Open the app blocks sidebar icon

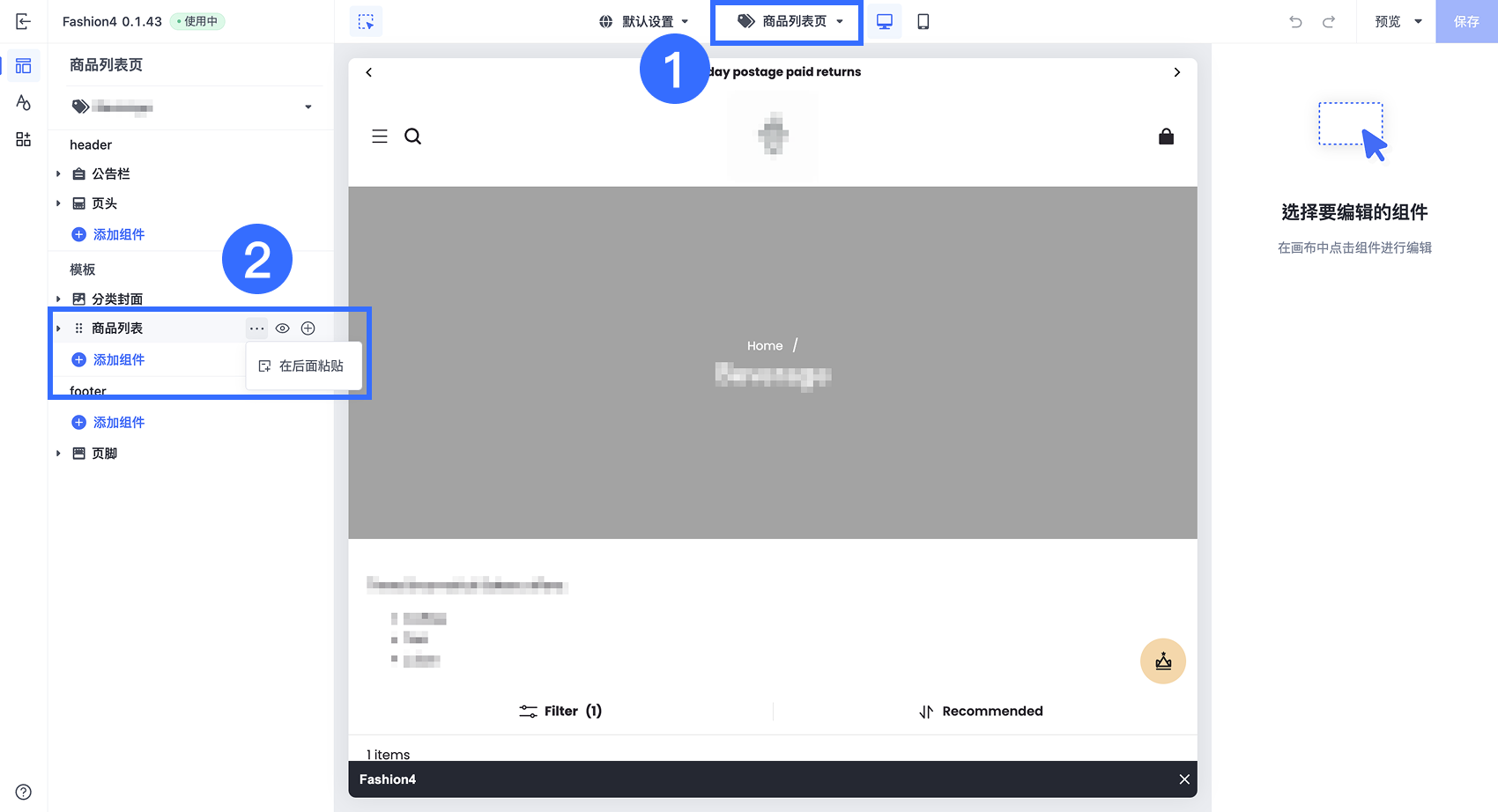pos(24,139)
